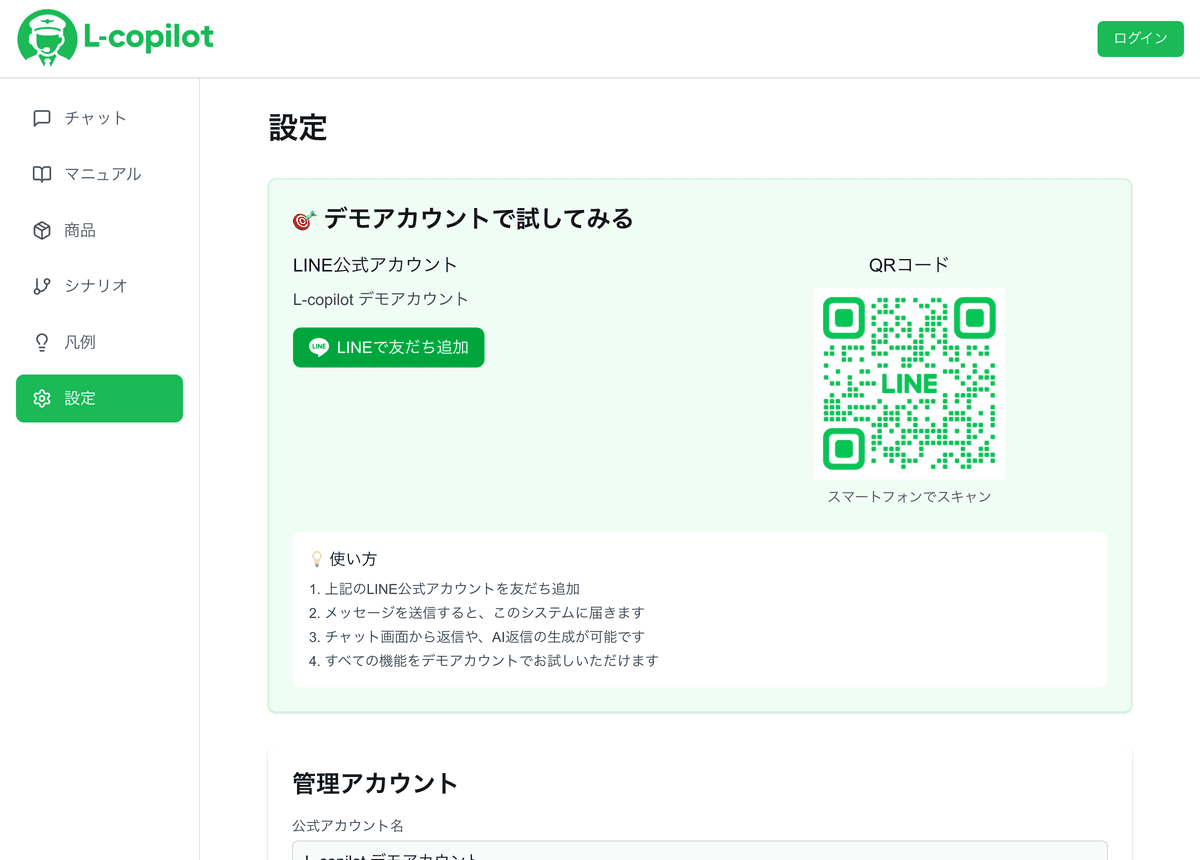Click the QR code image
This screenshot has height=860, width=1200.
(x=909, y=383)
